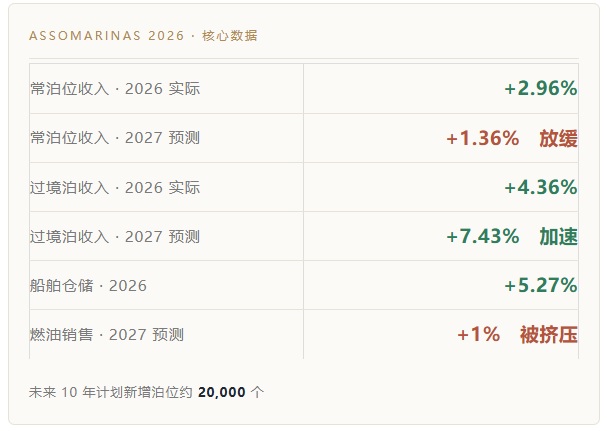Click the +4.36% value
The image size is (607, 431).
coord(541,187)
